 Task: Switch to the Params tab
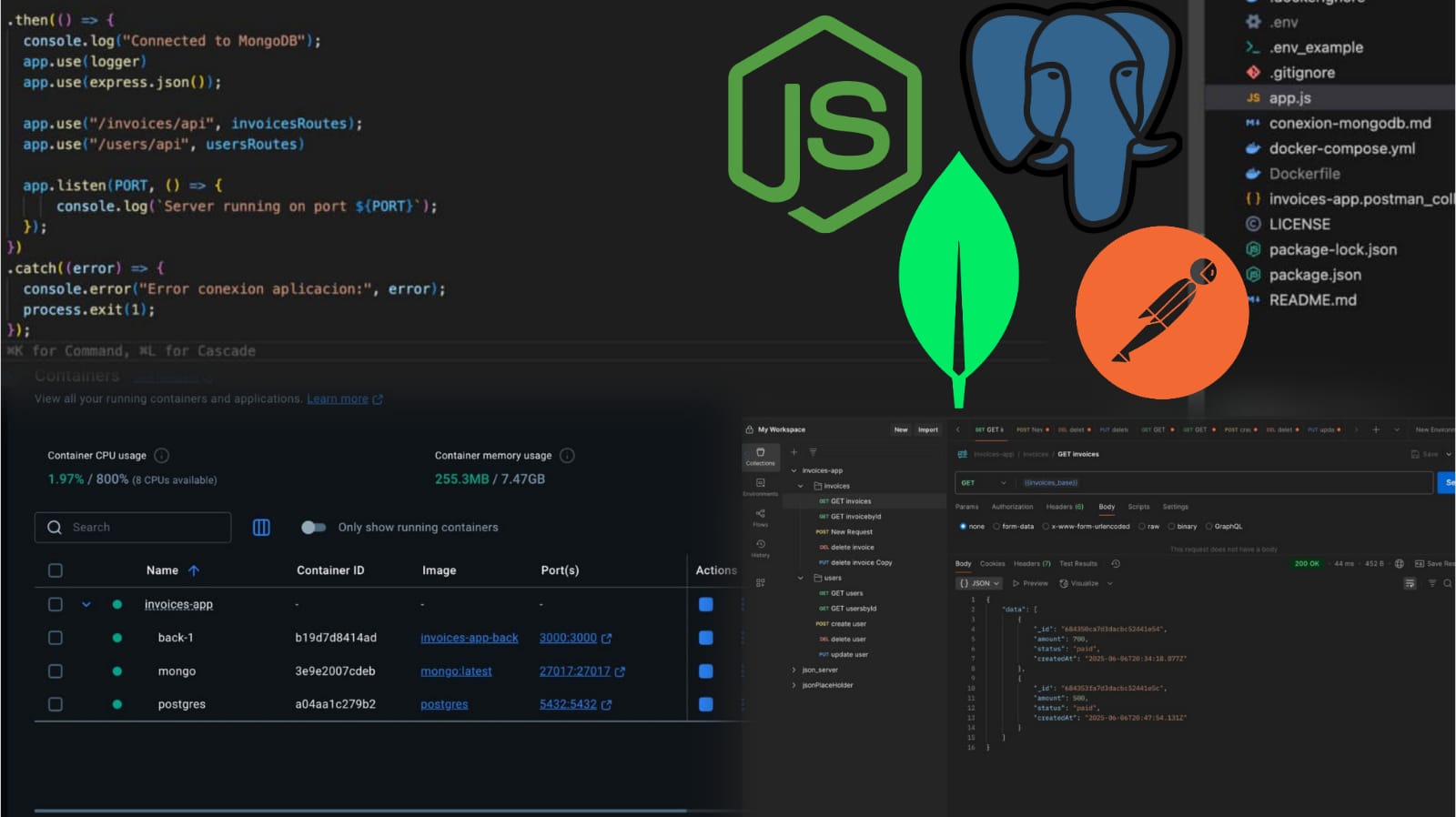pyautogui.click(x=966, y=507)
